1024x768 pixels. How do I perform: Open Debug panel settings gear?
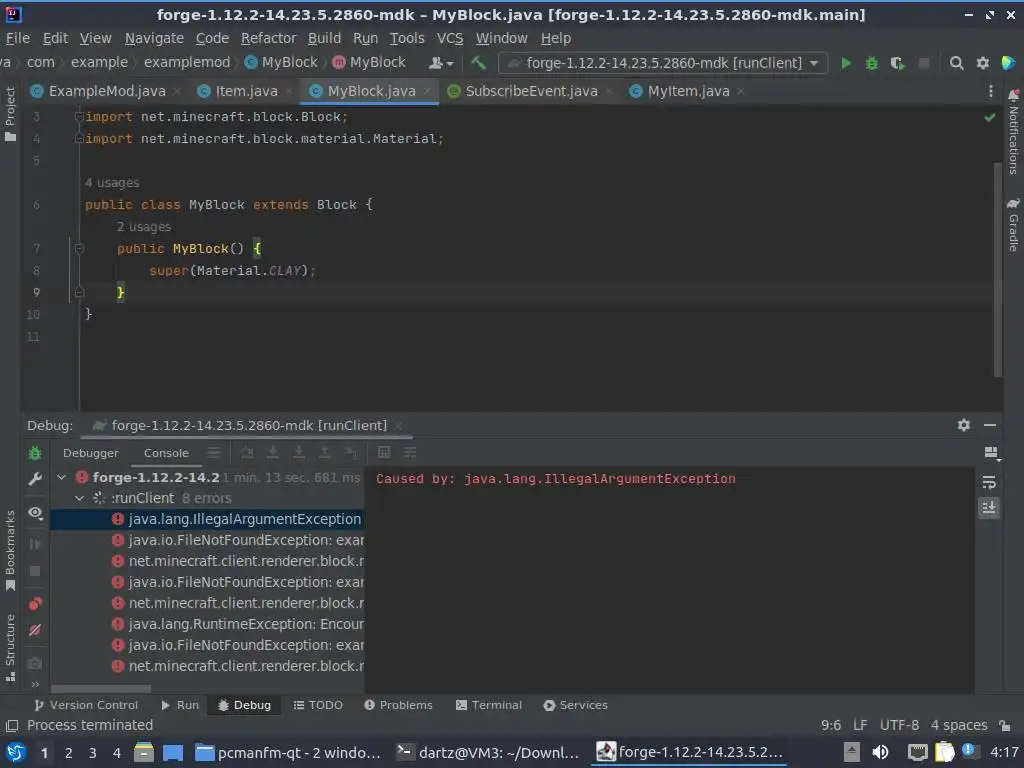click(963, 425)
